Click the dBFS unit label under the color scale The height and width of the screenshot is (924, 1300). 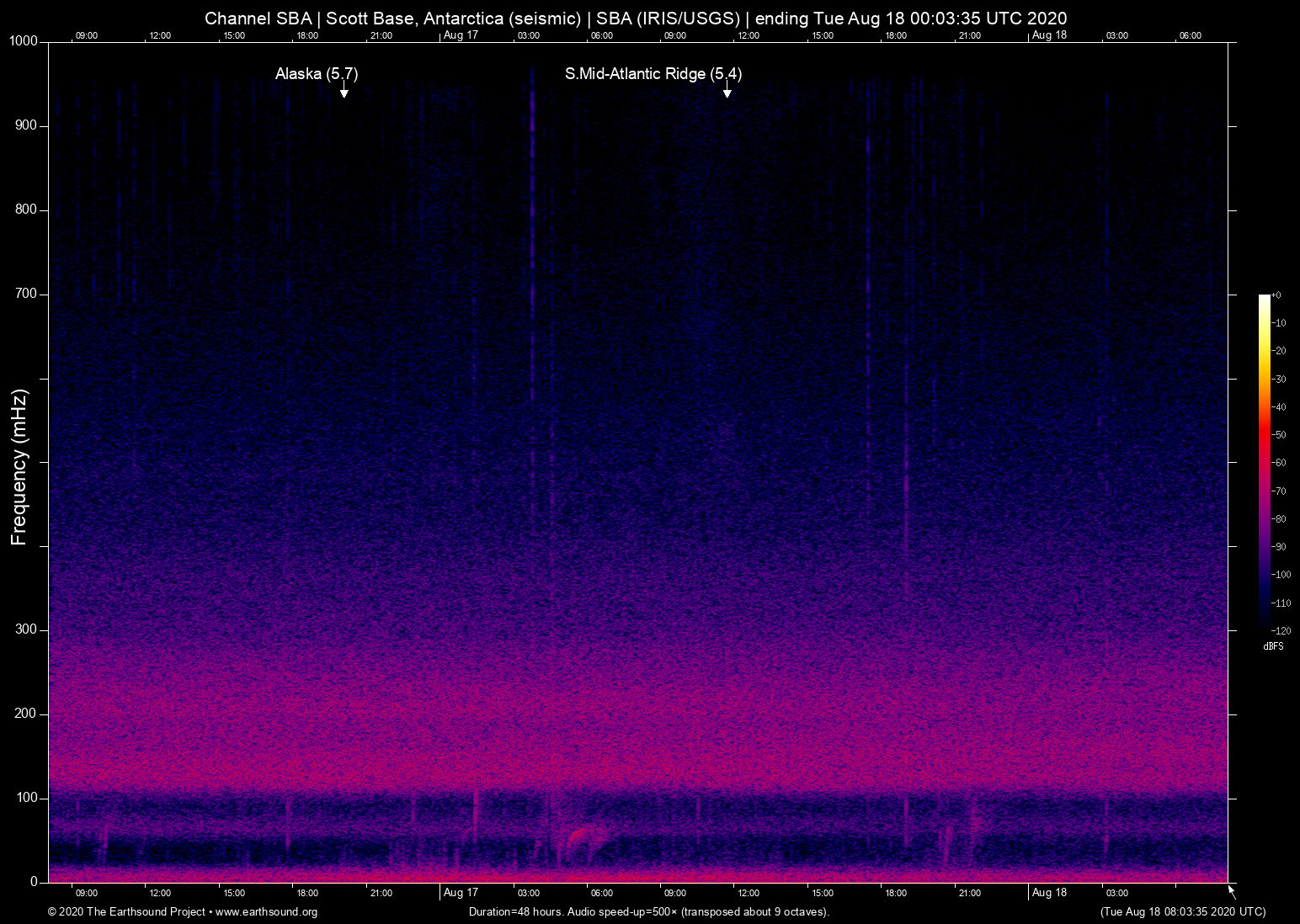1273,646
